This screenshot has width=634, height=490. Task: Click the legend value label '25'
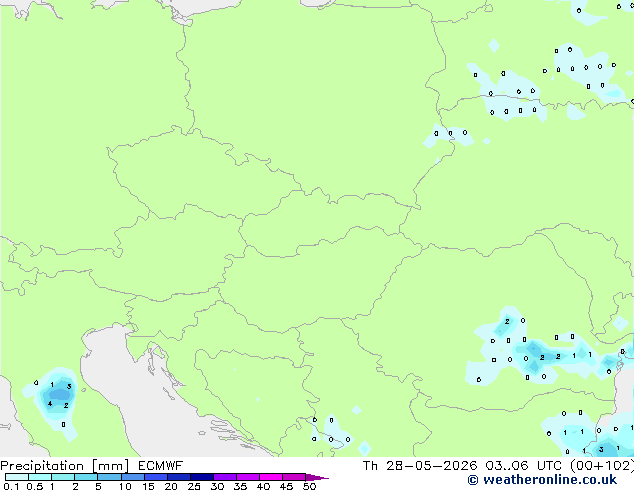[x=194, y=486]
